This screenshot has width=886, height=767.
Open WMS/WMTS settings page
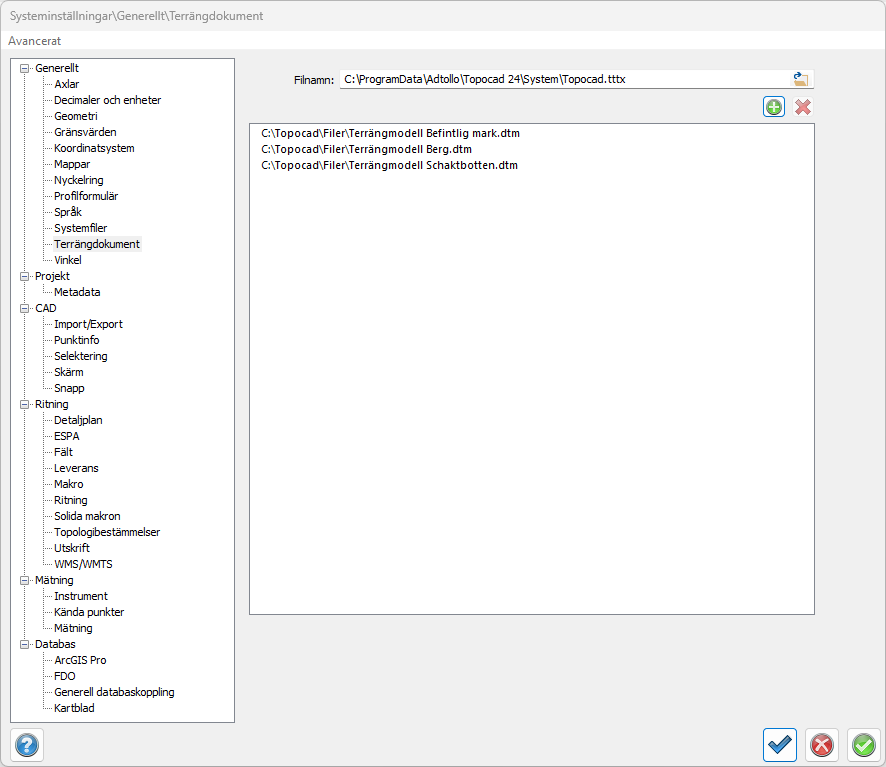83,564
